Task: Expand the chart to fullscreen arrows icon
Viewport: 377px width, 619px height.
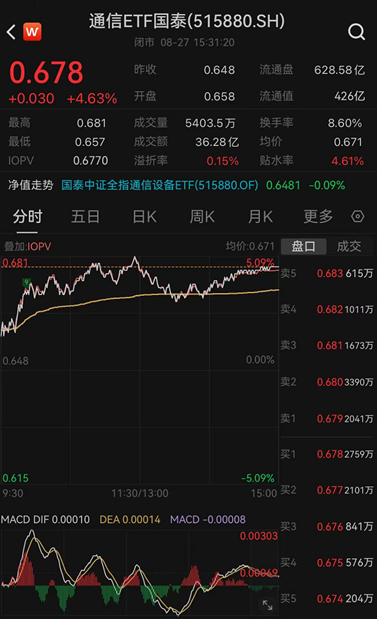Action: pos(267,605)
